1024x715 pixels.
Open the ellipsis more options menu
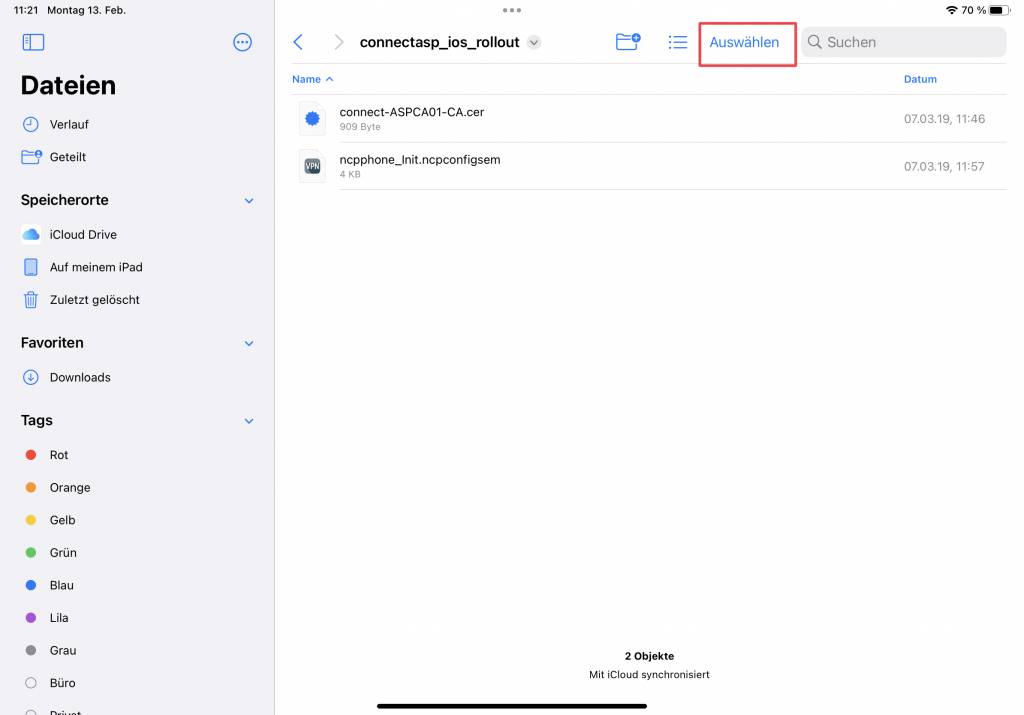(x=242, y=42)
